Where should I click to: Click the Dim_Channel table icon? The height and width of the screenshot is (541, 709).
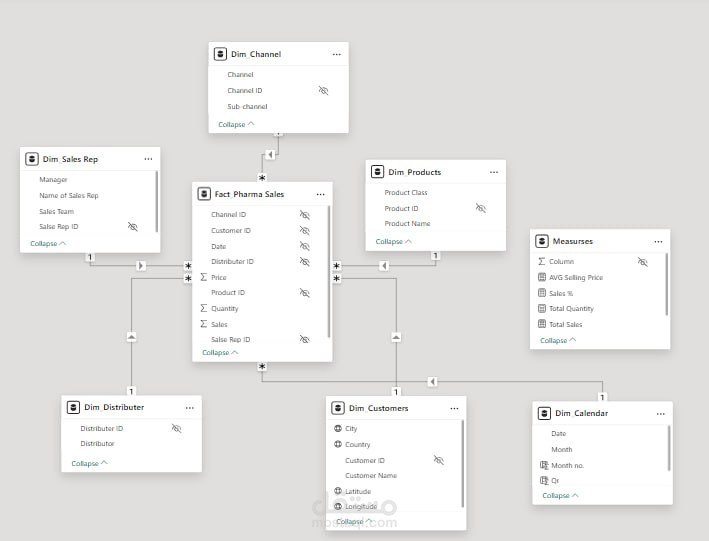tap(220, 54)
